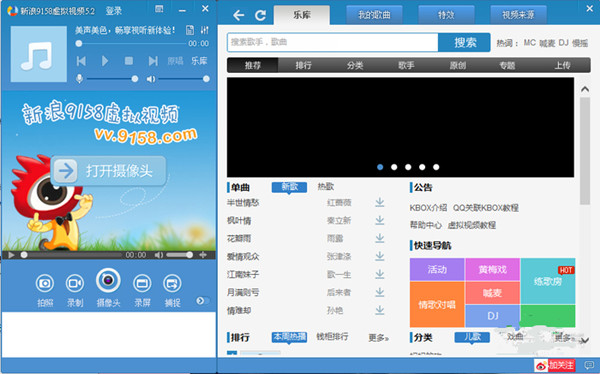600x374 pixels.
Task: Play the video preview at bottom bar
Action: click(11, 255)
